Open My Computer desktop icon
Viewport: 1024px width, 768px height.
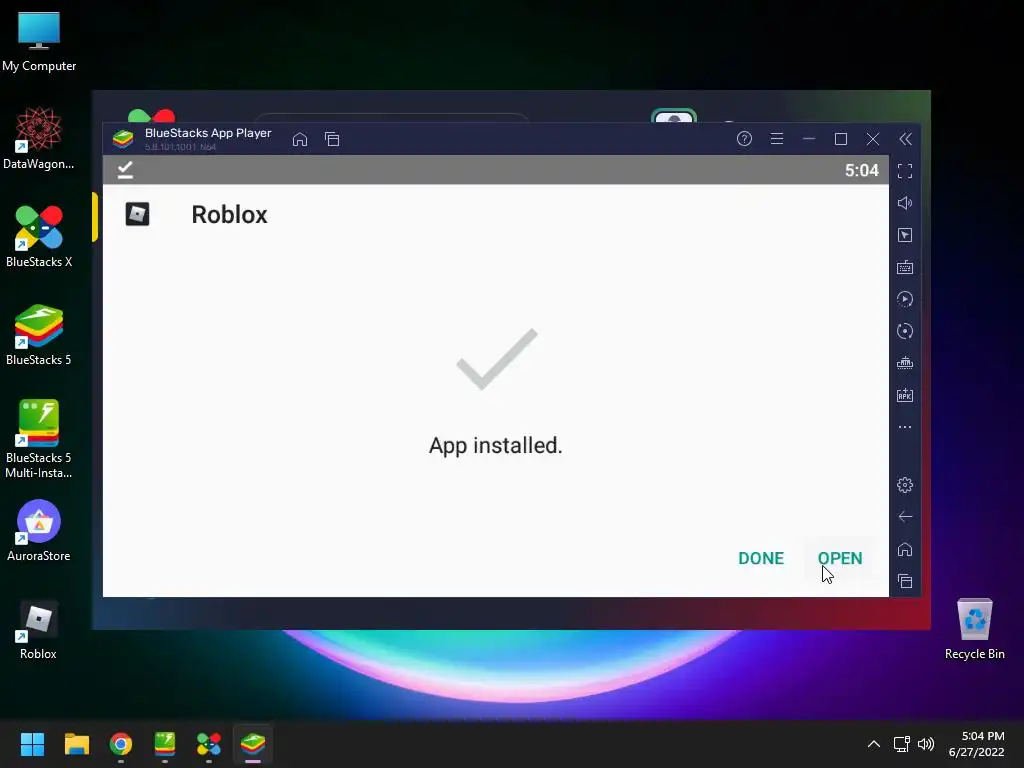click(x=39, y=41)
